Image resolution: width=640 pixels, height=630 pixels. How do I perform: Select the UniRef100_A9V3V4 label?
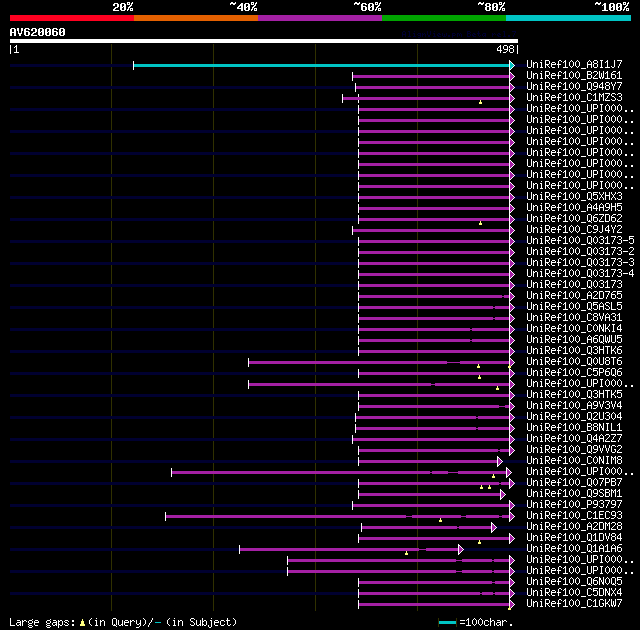(x=574, y=406)
